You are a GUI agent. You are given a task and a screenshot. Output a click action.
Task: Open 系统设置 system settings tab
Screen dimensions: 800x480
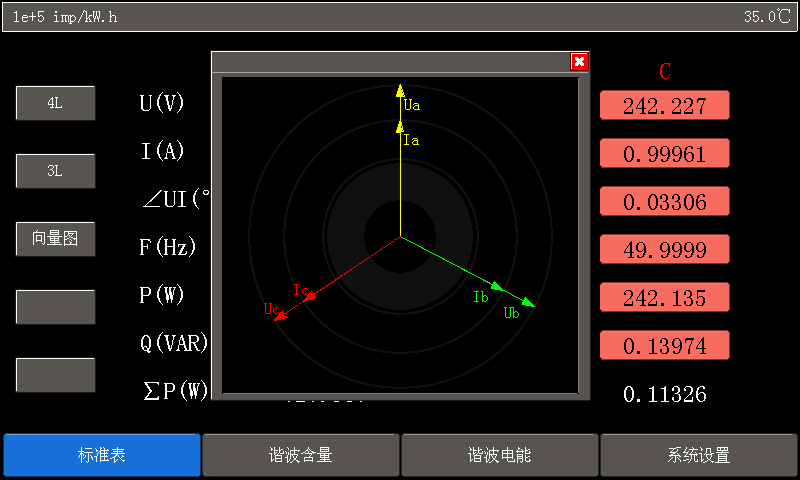click(x=698, y=455)
